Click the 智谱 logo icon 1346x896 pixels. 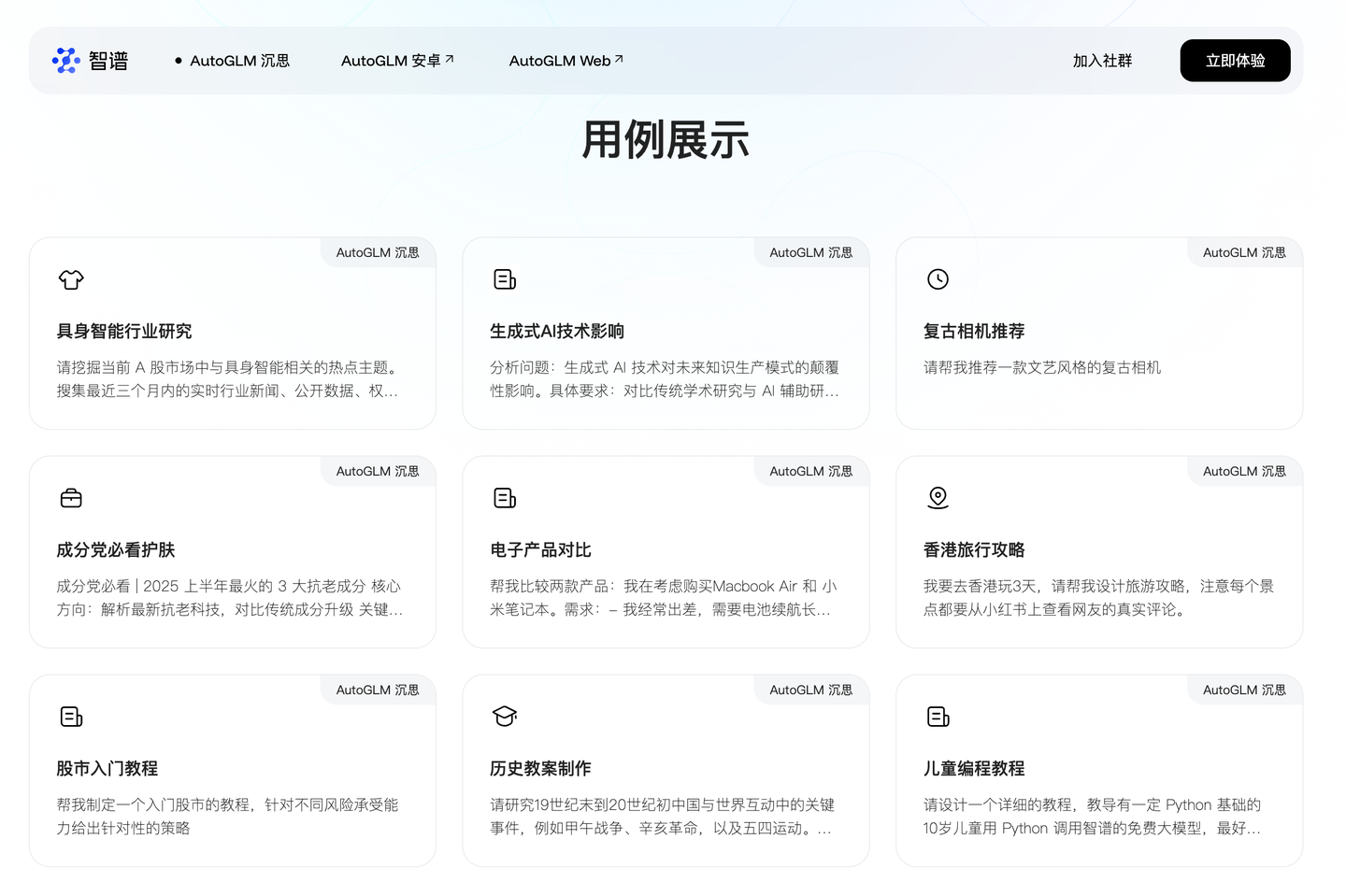pos(65,60)
